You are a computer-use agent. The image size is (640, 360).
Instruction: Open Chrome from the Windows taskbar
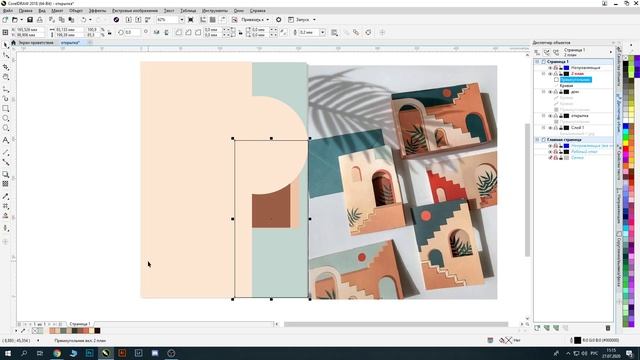click(57, 353)
